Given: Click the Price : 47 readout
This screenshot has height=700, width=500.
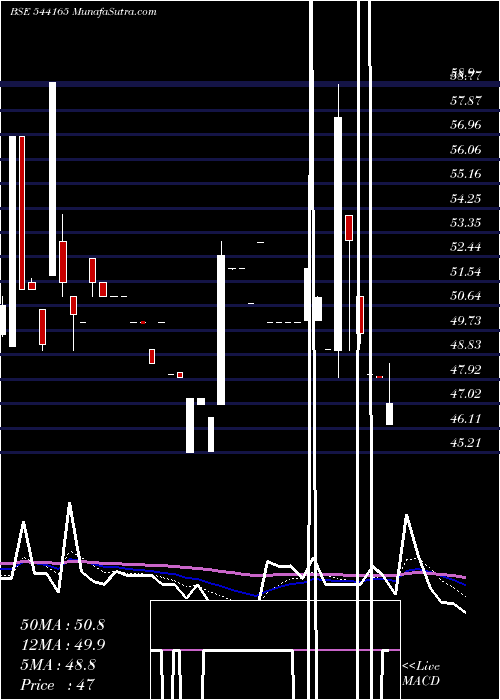Looking at the screenshot, I should 58,685.
